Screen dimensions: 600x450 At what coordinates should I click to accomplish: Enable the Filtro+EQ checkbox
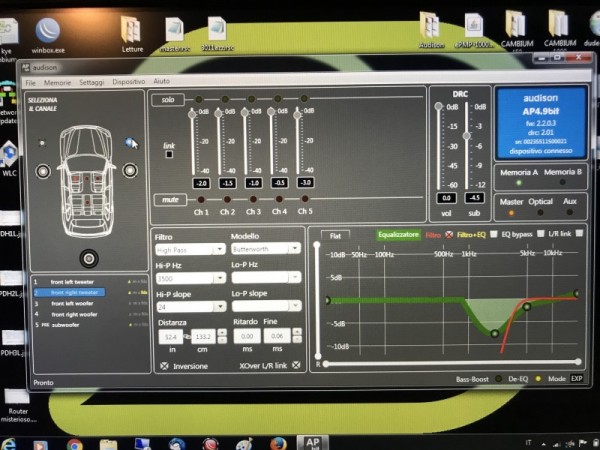(x=494, y=234)
